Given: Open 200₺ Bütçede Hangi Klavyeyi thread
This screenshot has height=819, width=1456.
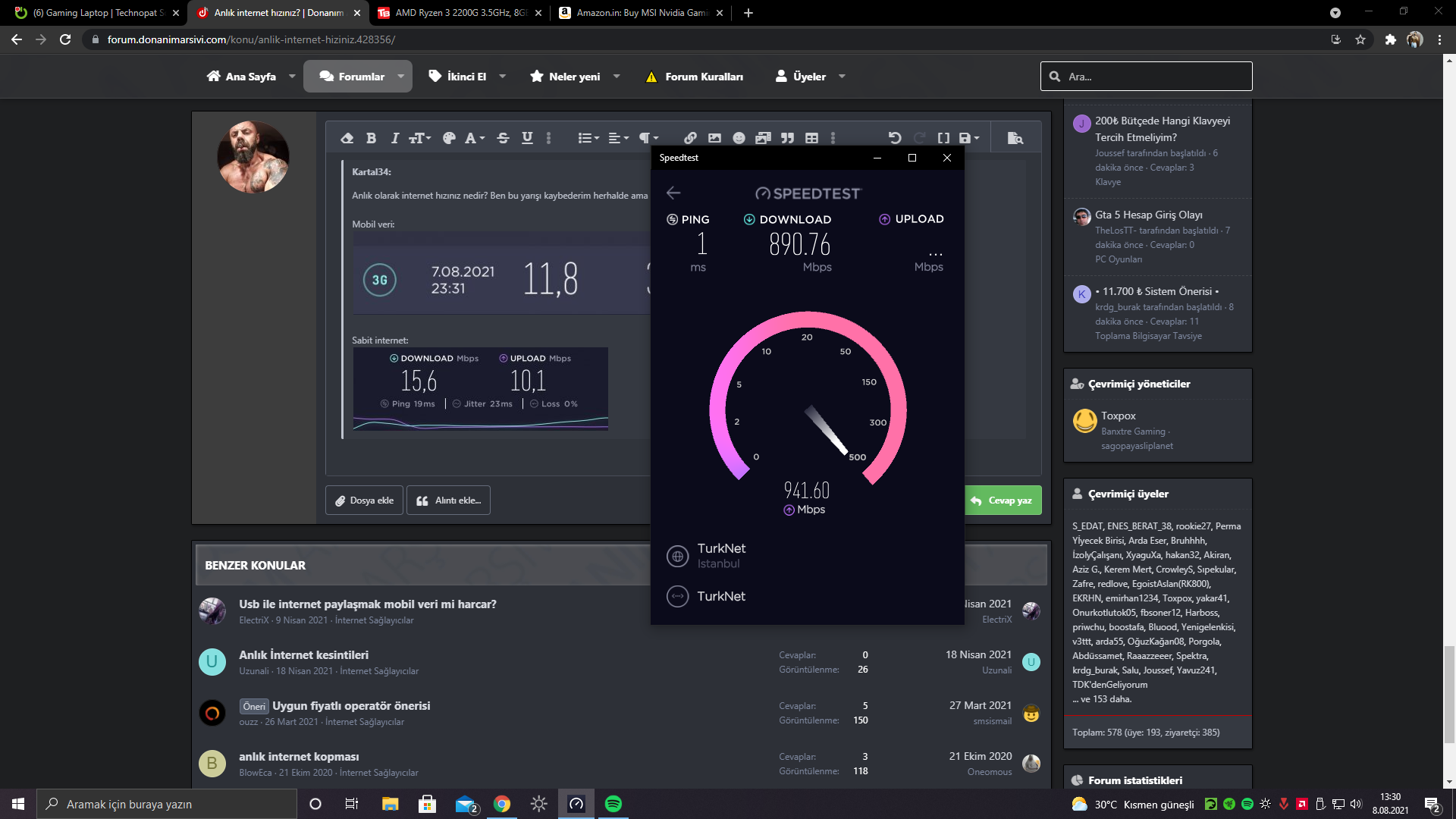Looking at the screenshot, I should click(1163, 129).
